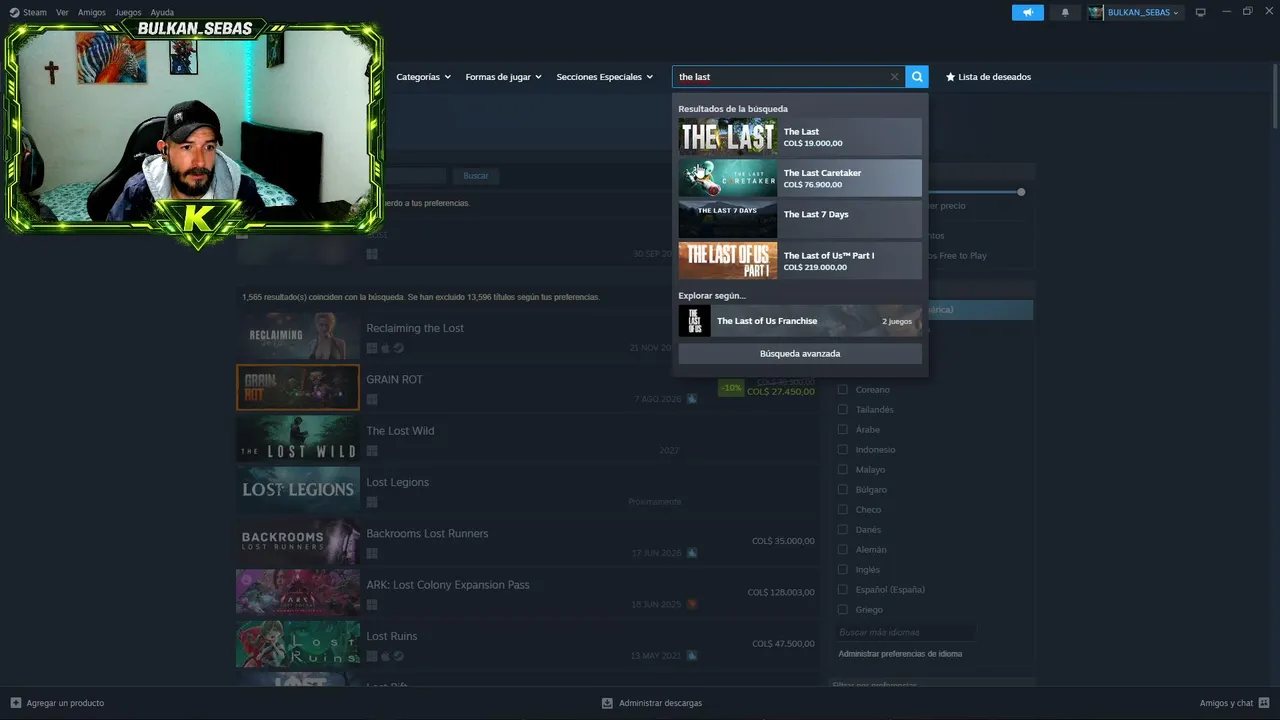Click the blue search magnifier button
Image resolution: width=1280 pixels, height=720 pixels.
click(917, 77)
